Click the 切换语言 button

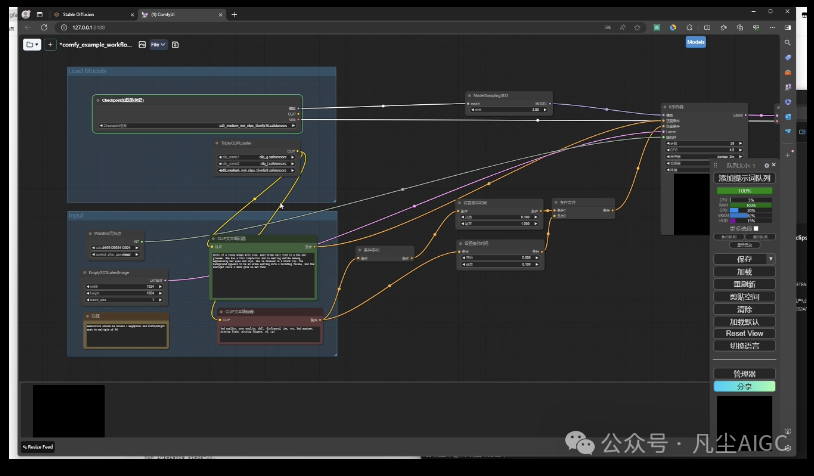pos(744,346)
